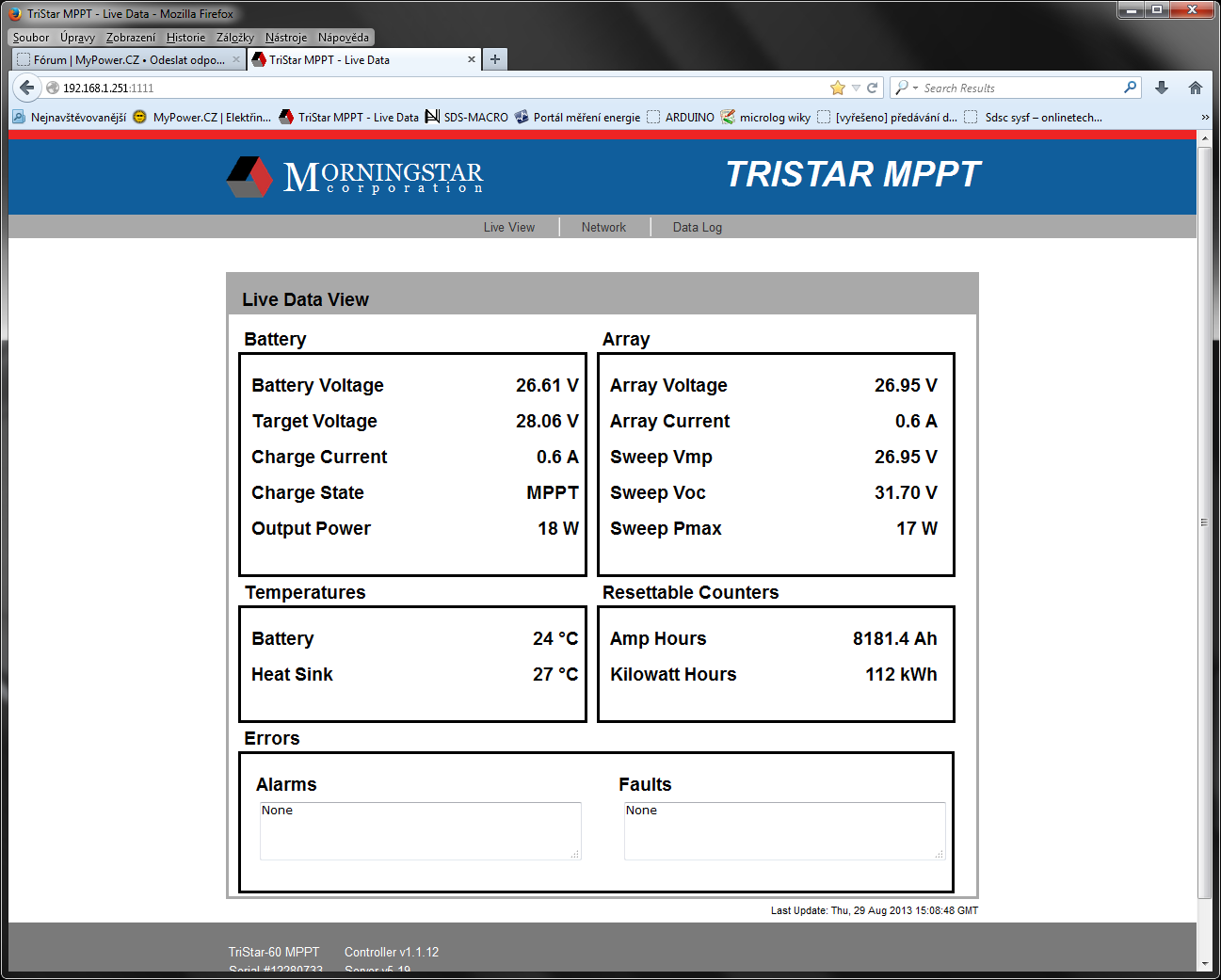Maximize the Firefox window

1157,9
